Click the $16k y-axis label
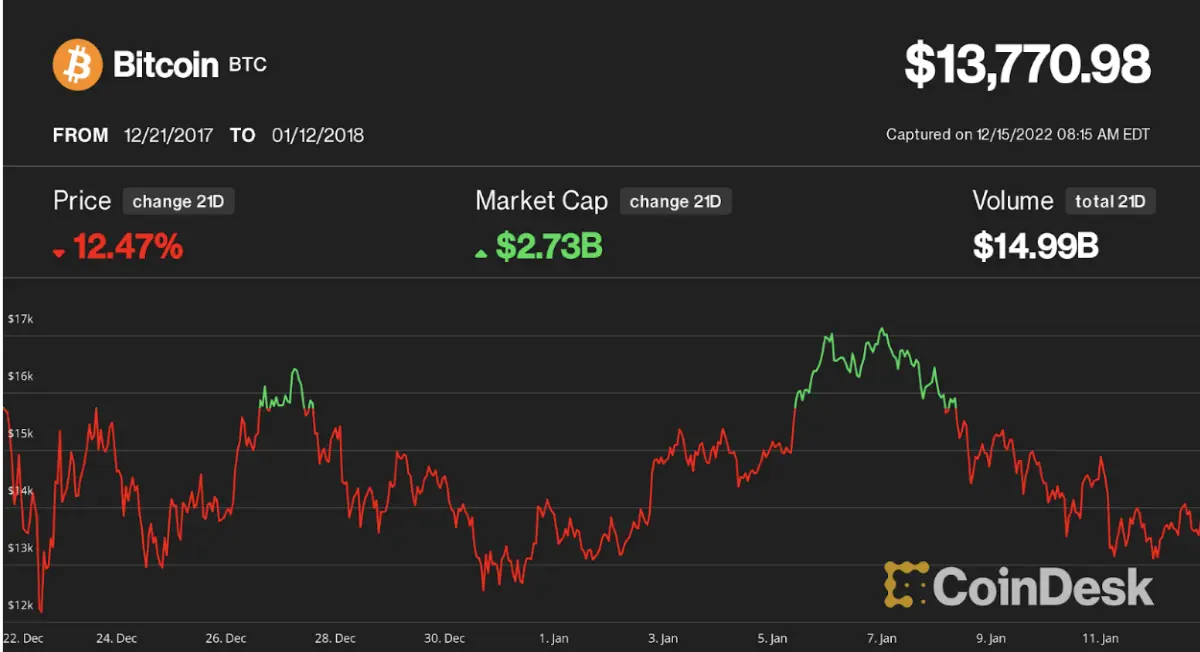 pyautogui.click(x=20, y=376)
